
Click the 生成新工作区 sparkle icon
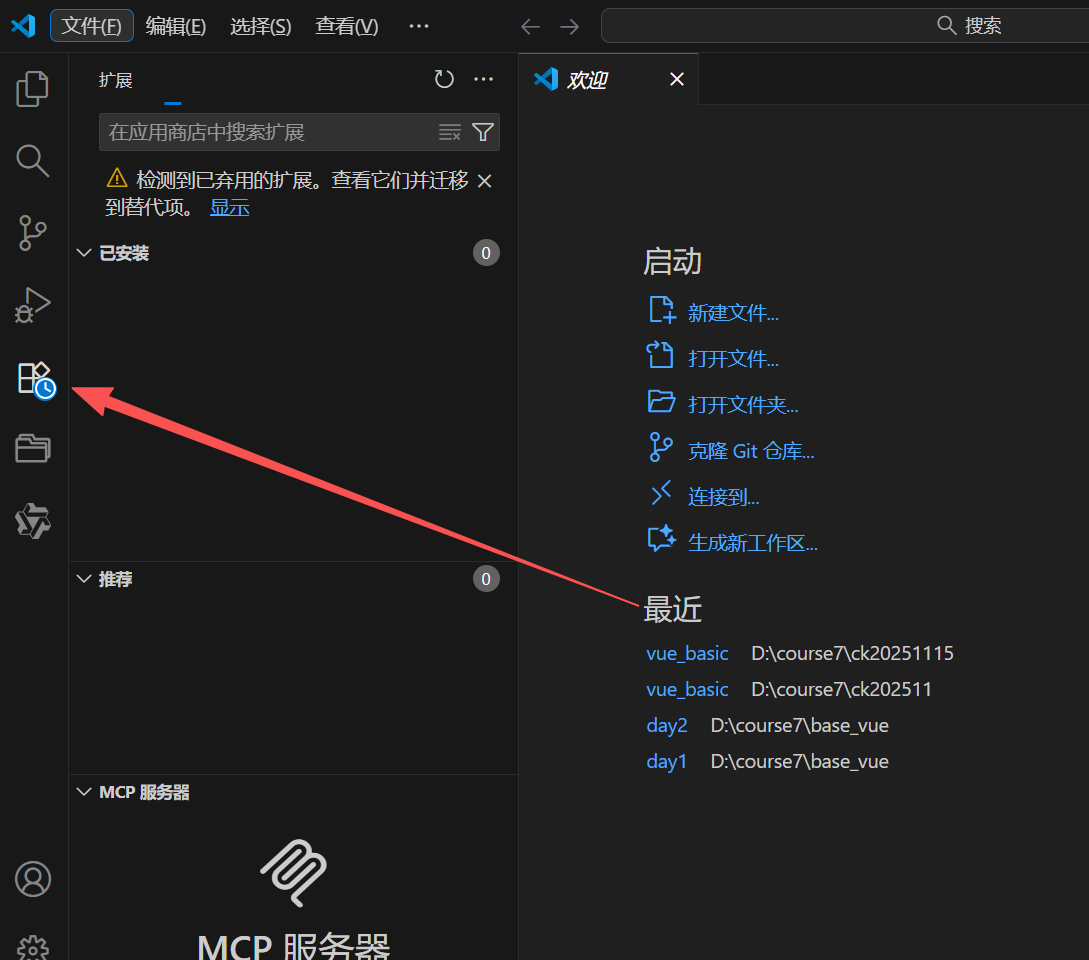(x=661, y=539)
